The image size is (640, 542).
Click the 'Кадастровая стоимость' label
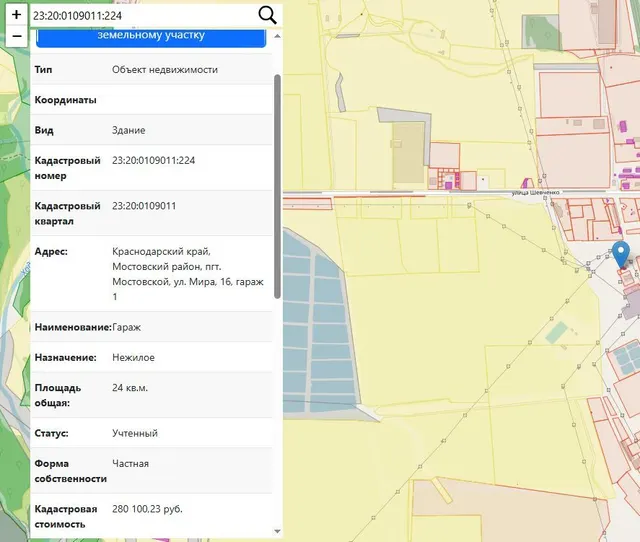pyautogui.click(x=66, y=516)
